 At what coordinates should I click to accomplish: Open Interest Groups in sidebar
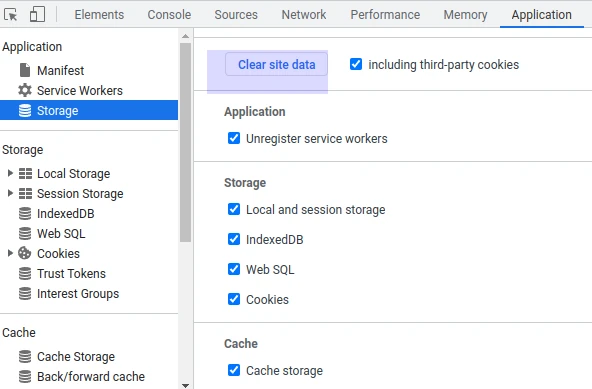coord(78,293)
